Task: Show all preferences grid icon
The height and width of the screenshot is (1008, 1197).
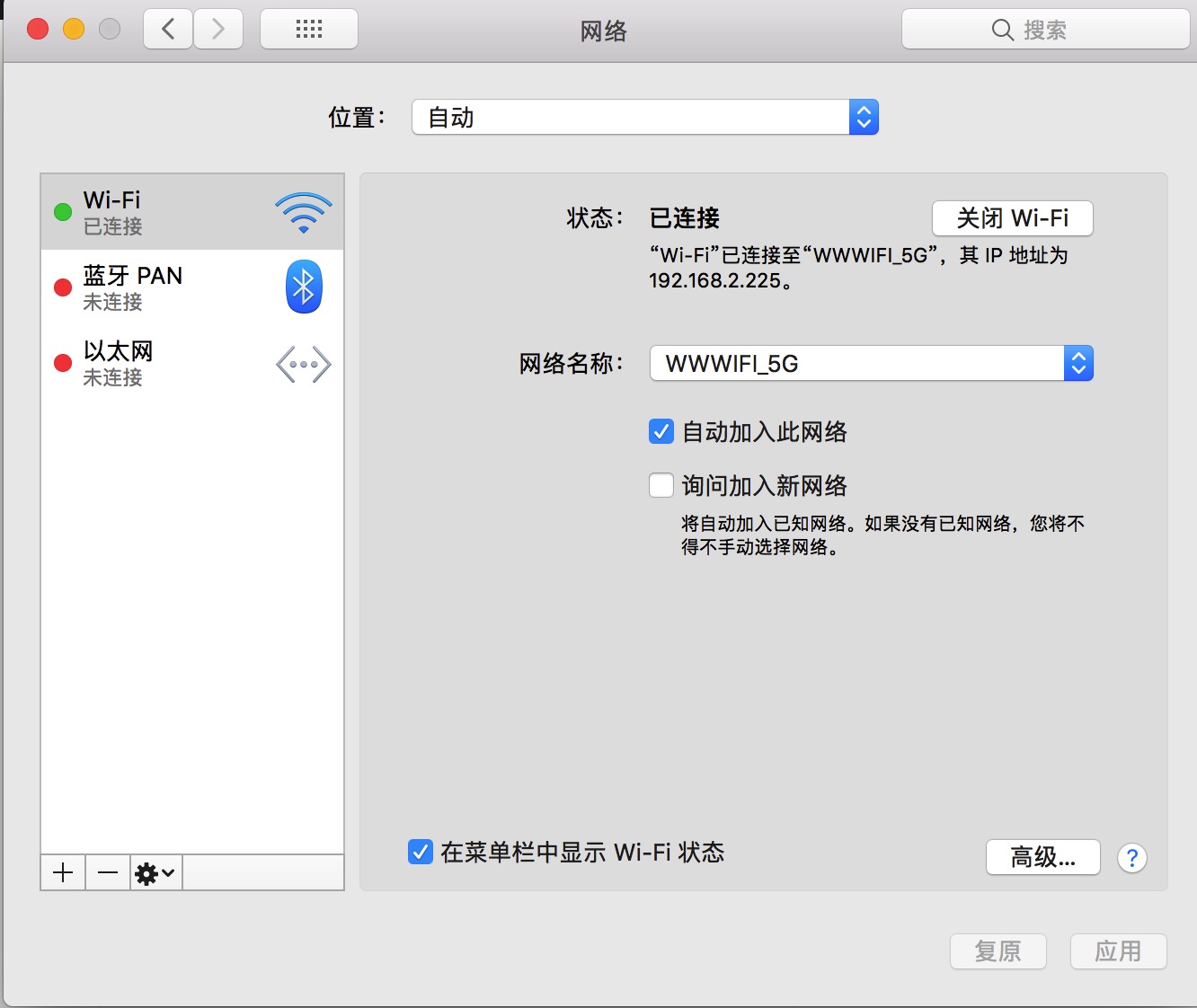Action: tap(309, 30)
